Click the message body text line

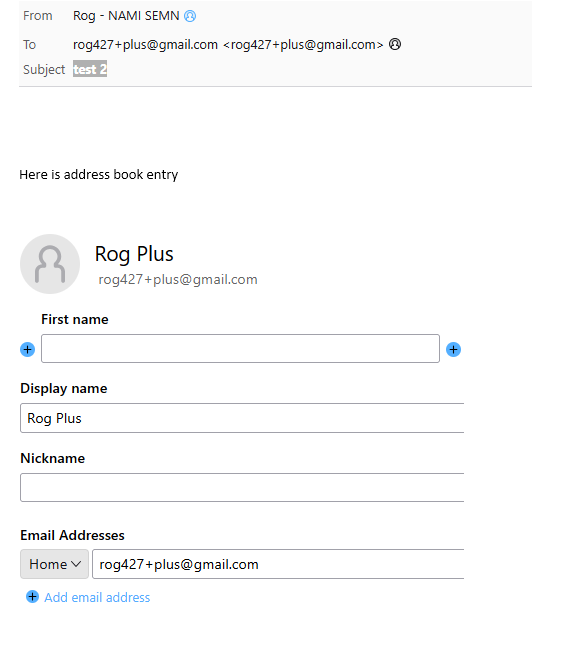coord(98,175)
